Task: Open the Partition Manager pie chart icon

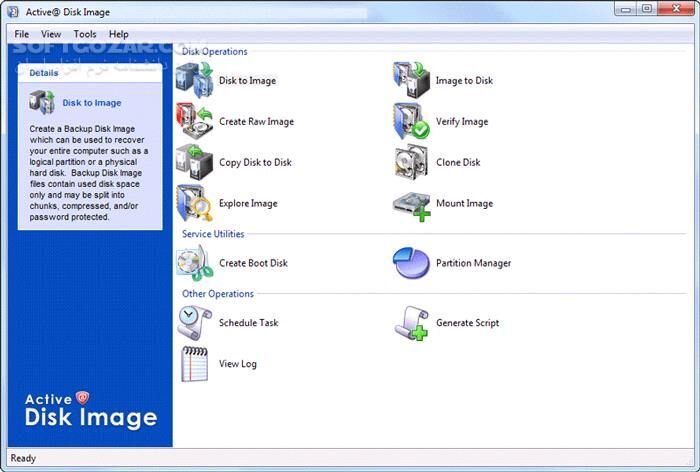Action: coord(411,263)
